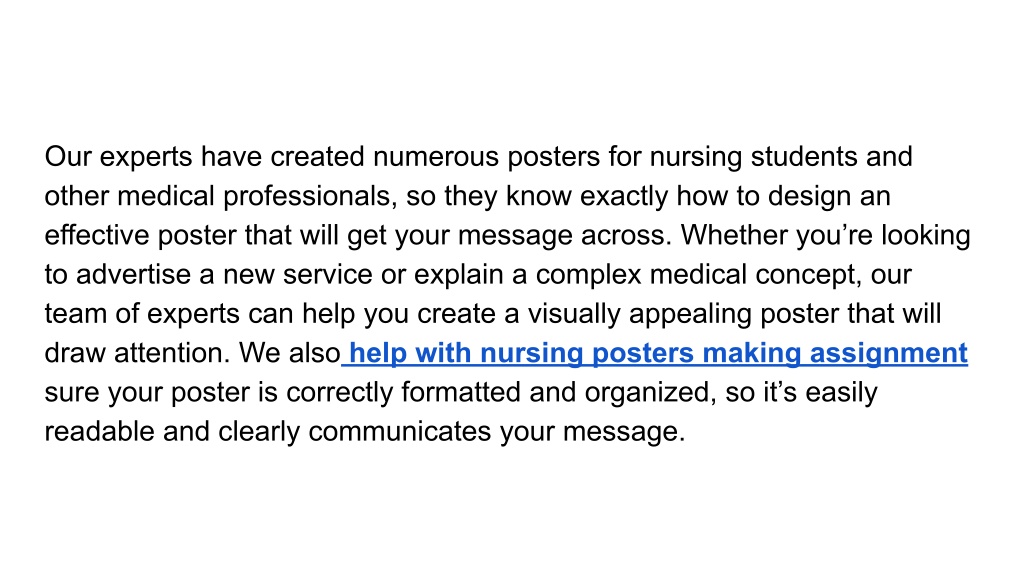Open the help with nursing posters making assignment link

(x=654, y=353)
